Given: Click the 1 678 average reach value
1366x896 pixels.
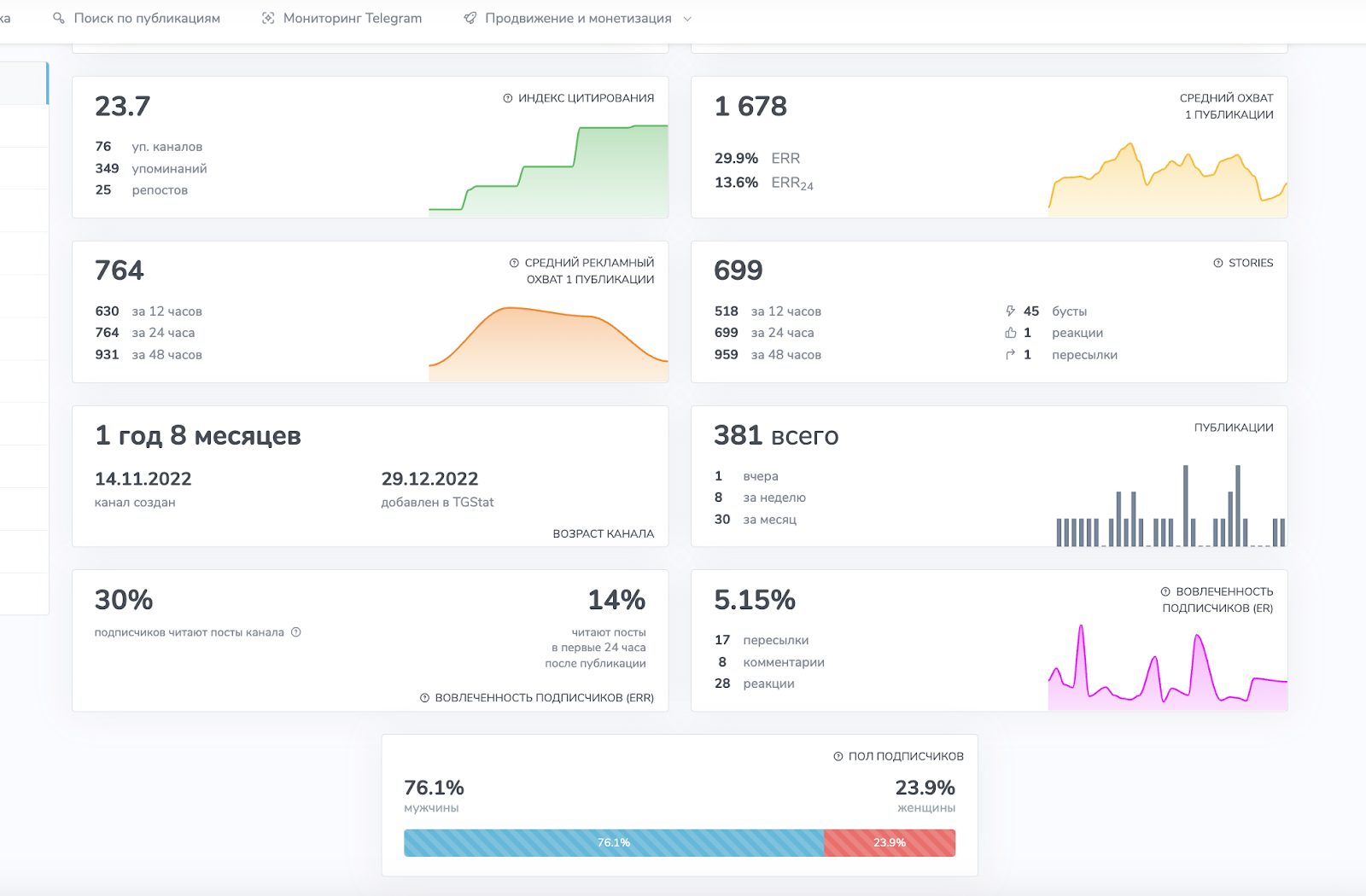Looking at the screenshot, I should 750,106.
